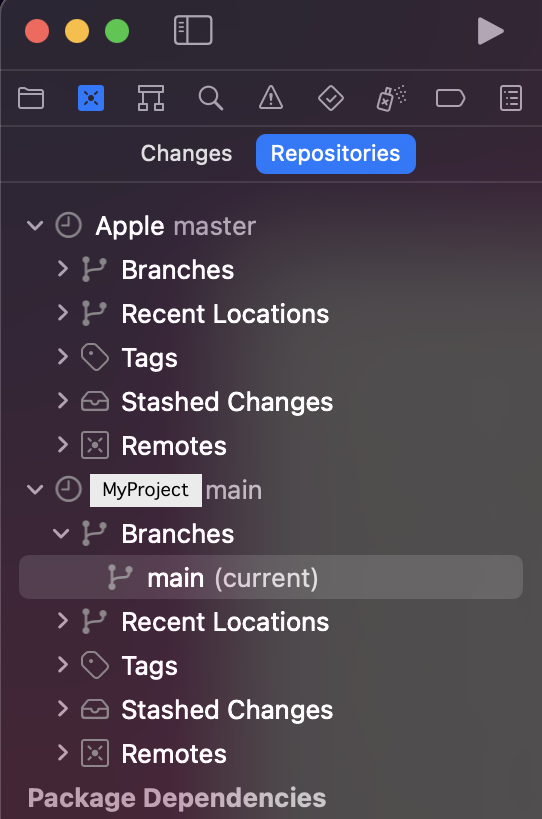Switch to the Changes tab
This screenshot has height=819, width=542.
(186, 154)
